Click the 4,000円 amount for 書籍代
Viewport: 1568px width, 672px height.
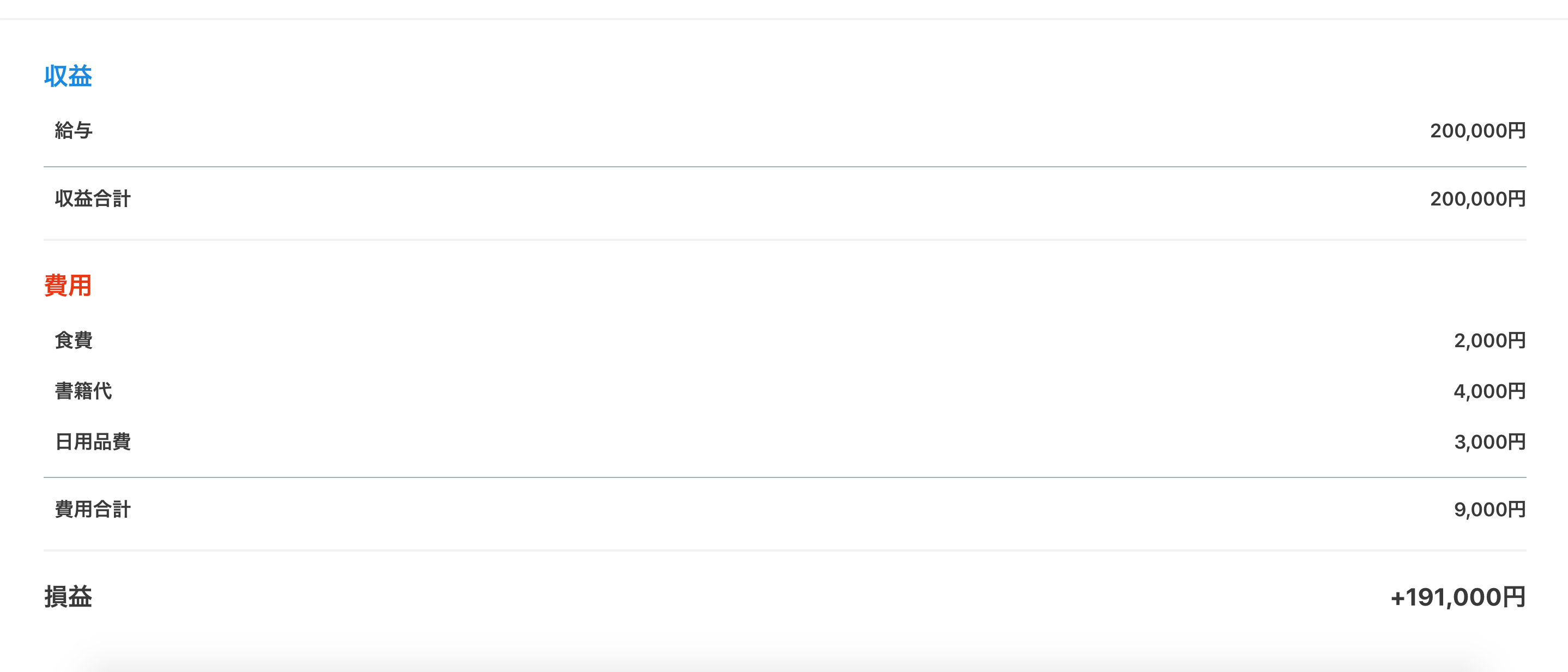coord(1489,391)
